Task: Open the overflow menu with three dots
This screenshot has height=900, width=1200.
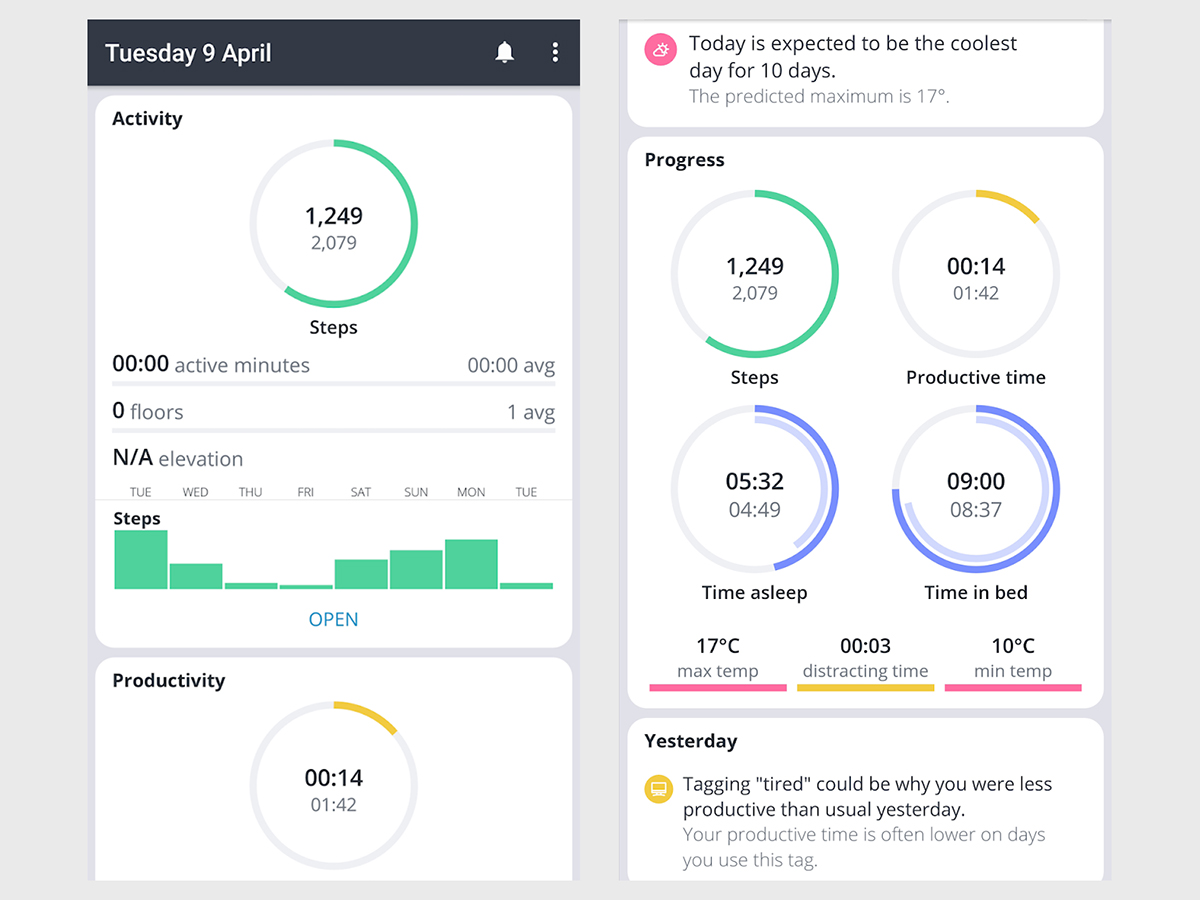Action: point(555,52)
